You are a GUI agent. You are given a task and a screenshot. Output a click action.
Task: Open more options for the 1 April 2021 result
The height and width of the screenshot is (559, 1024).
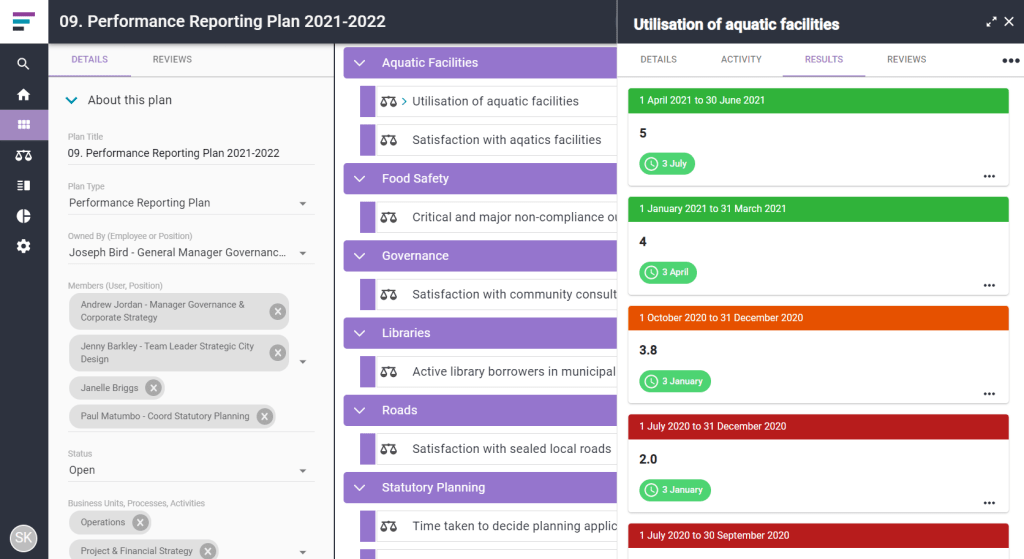point(989,176)
